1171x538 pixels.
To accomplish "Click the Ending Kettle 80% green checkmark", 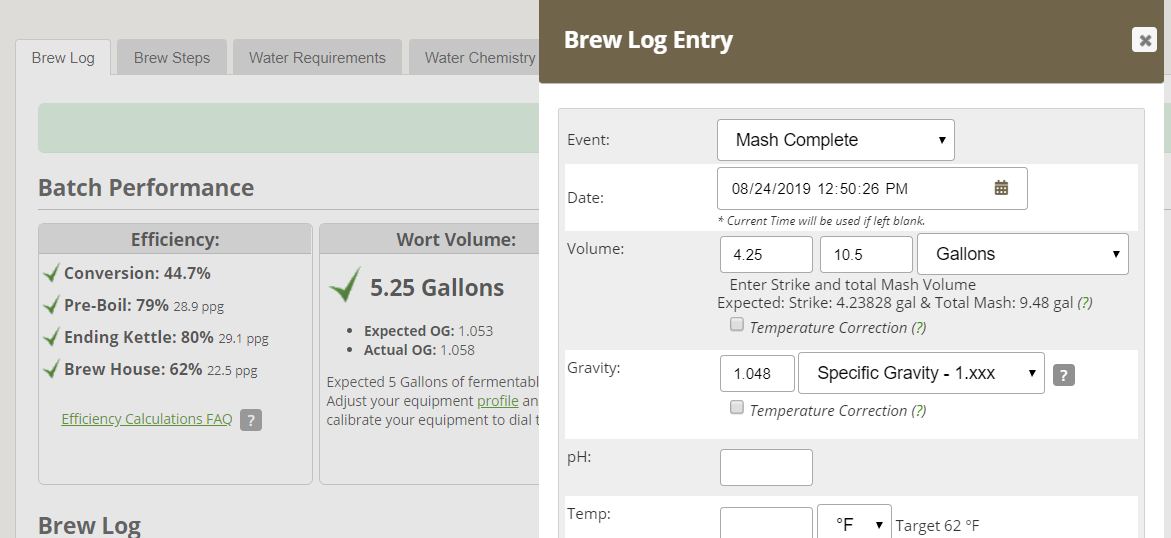I will [x=51, y=337].
